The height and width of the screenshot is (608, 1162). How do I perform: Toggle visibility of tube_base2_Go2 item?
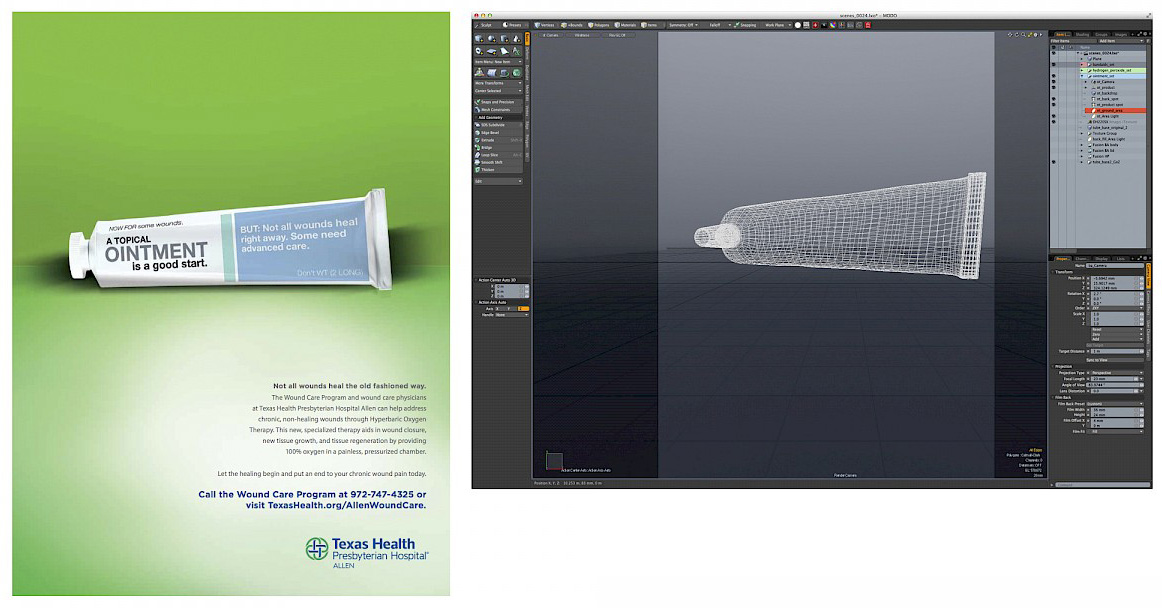1054,162
